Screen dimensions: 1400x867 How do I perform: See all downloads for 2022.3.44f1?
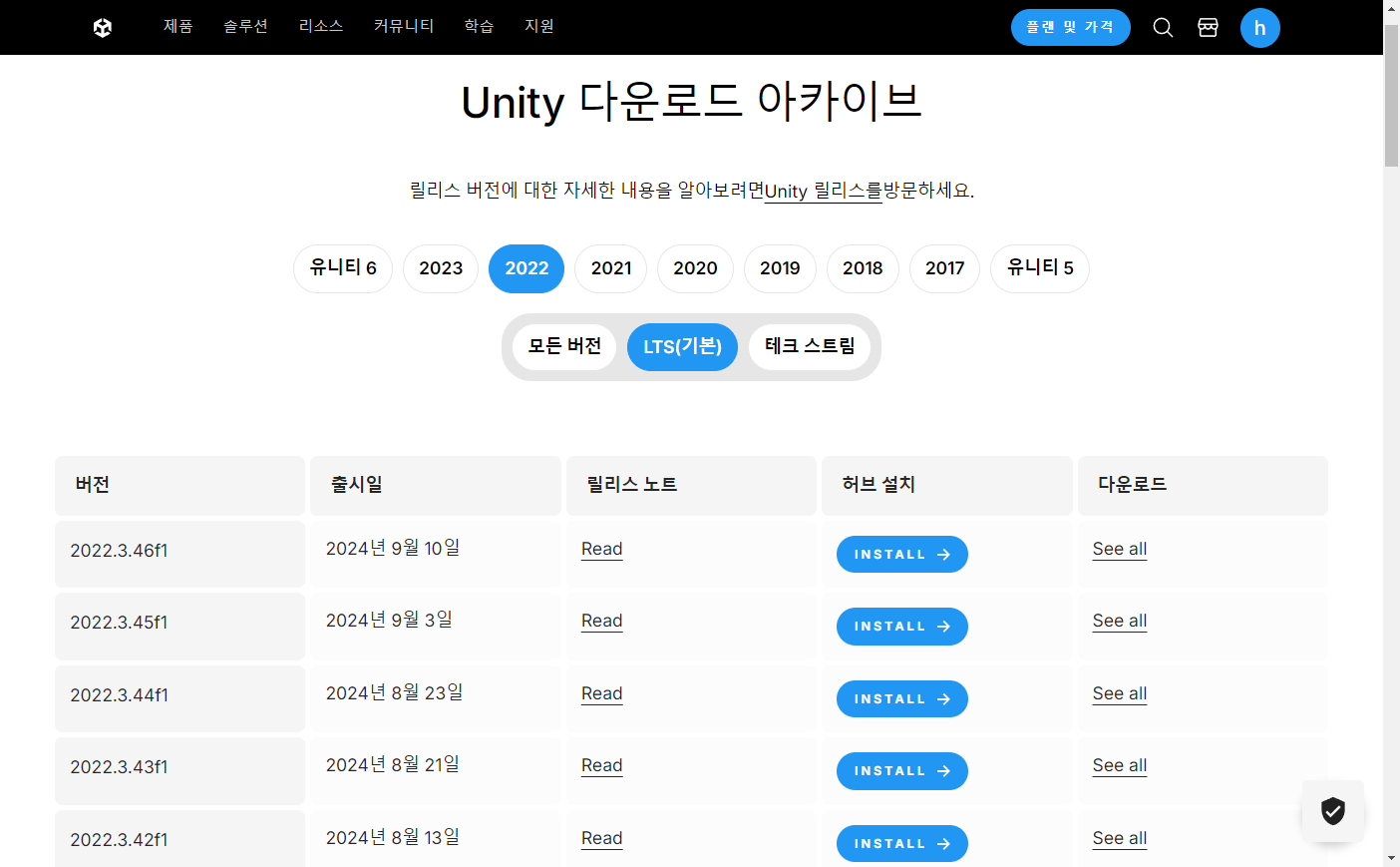click(x=1120, y=693)
